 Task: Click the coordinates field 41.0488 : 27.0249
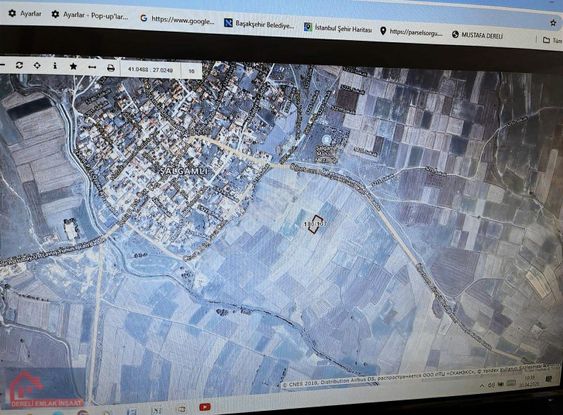coord(150,69)
